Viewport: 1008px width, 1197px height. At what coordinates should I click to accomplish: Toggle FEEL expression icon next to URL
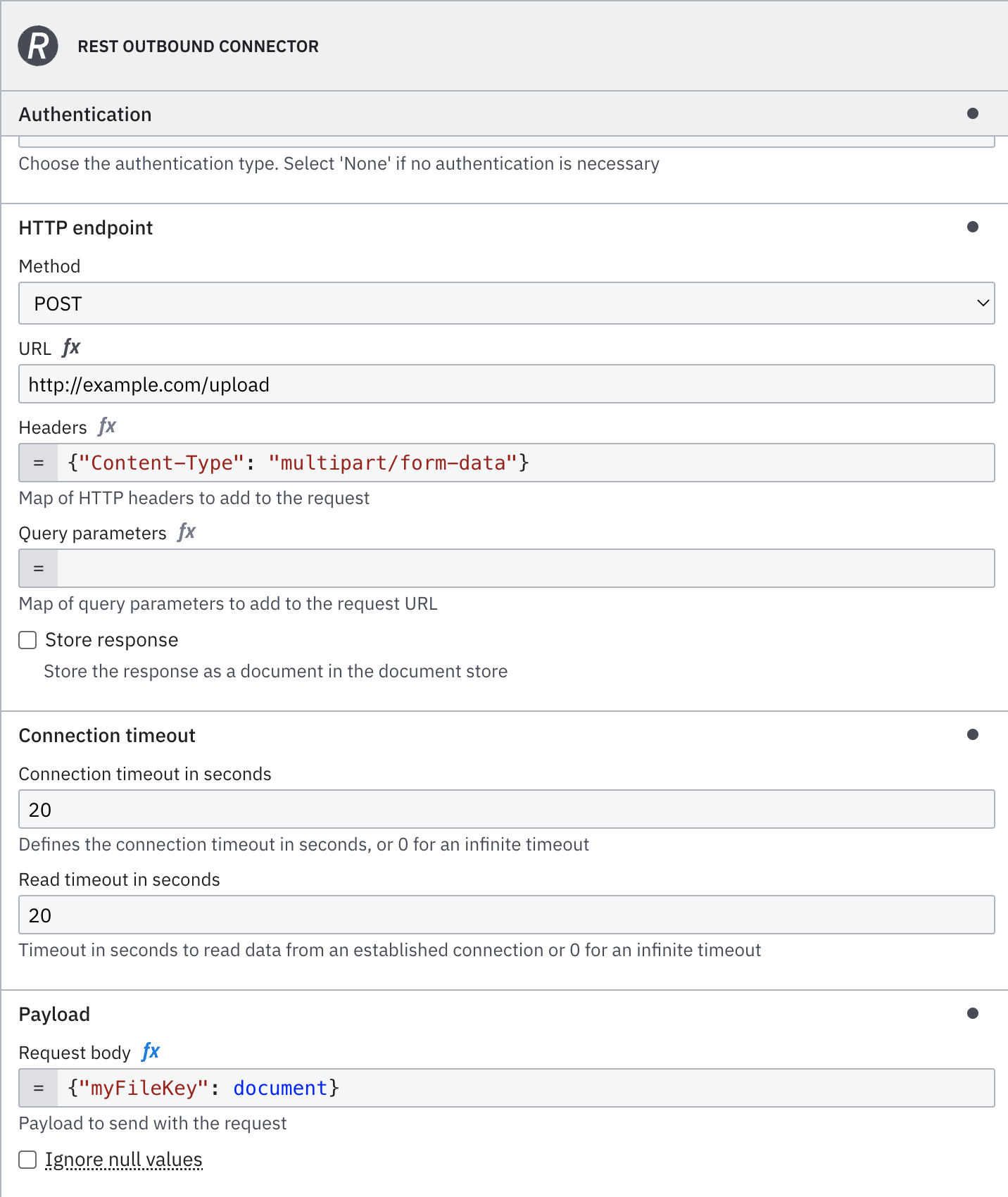(x=71, y=348)
